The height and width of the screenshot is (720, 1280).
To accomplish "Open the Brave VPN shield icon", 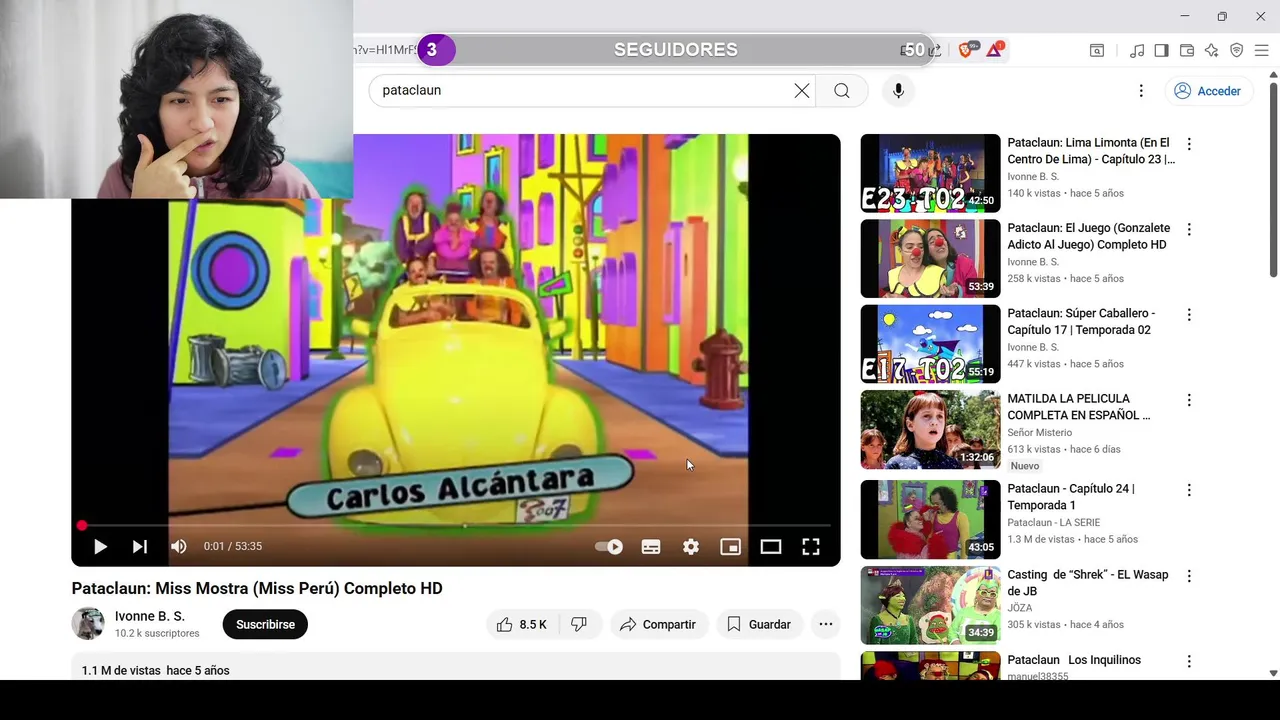I will point(1236,50).
